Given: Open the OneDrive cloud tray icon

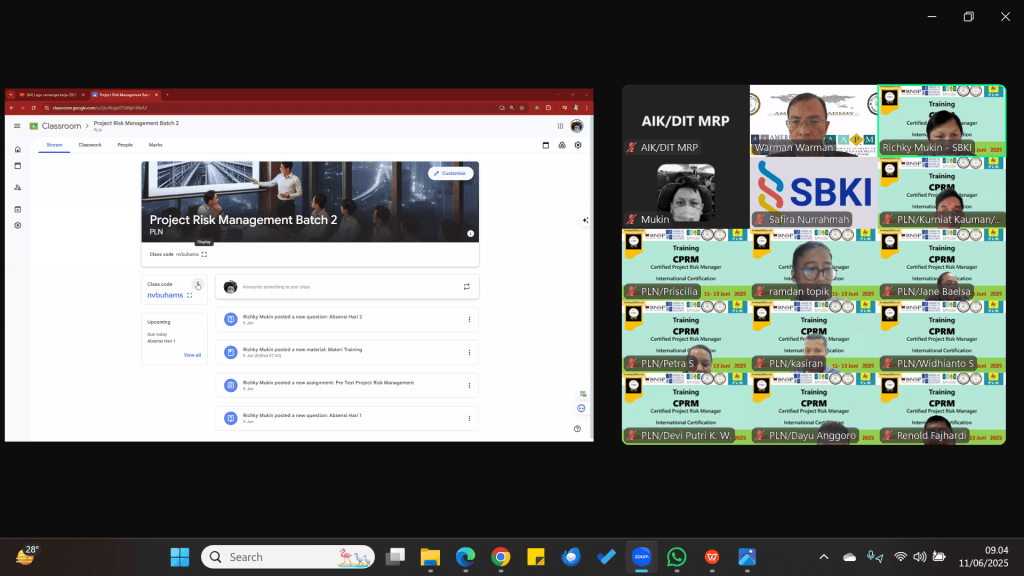Looking at the screenshot, I should (x=849, y=557).
